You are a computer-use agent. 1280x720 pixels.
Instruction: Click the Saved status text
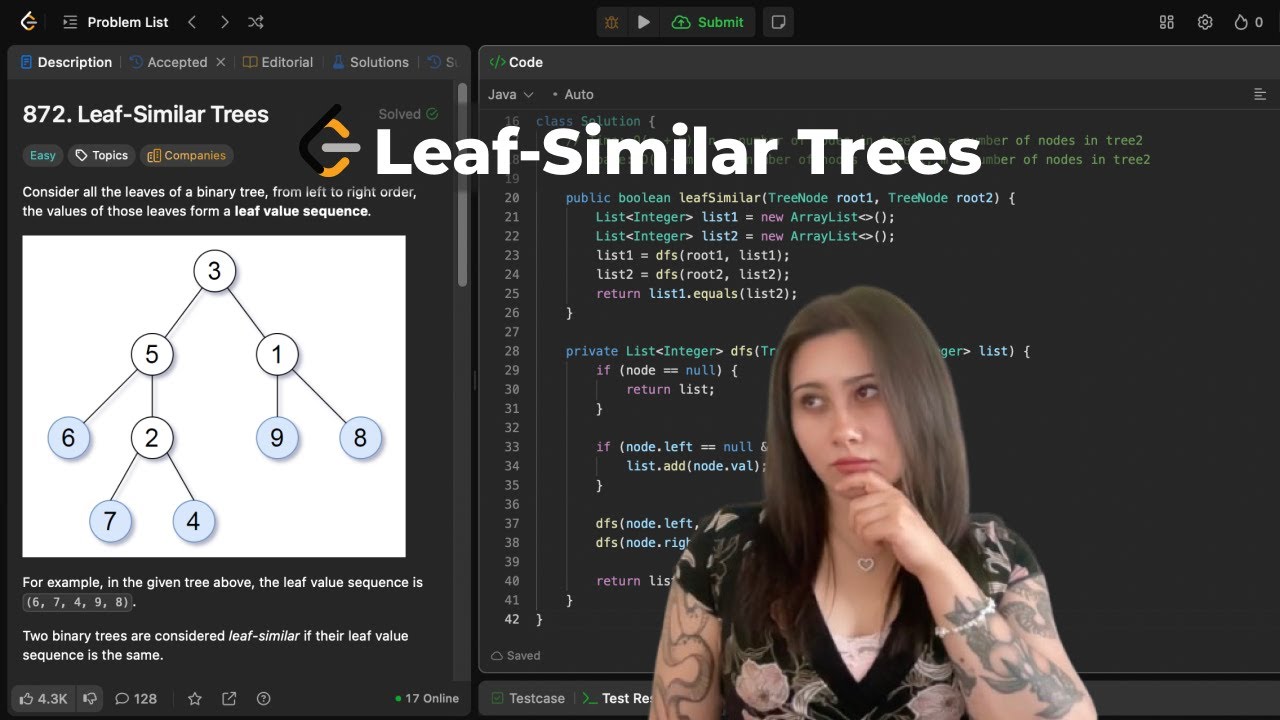point(516,656)
